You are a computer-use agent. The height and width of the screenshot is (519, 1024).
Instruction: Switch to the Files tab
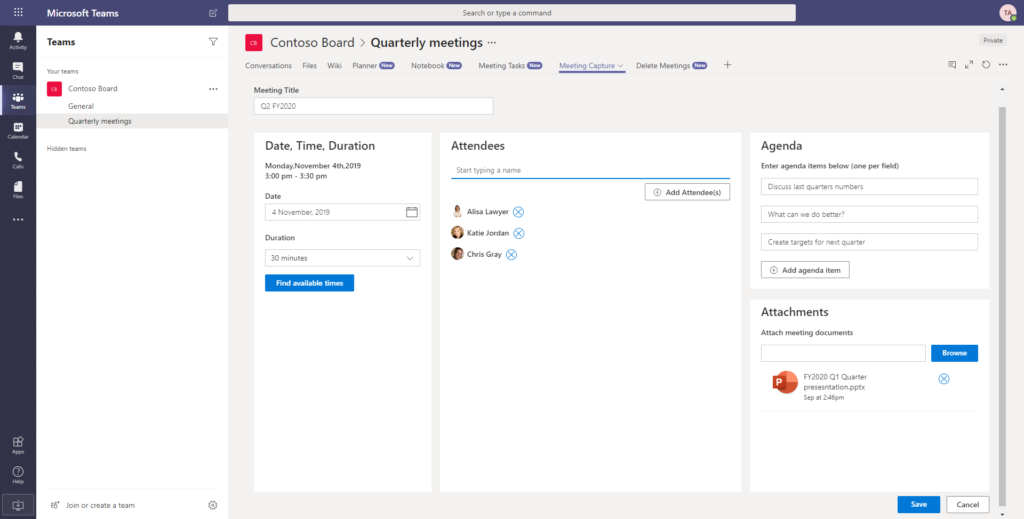[x=310, y=66]
